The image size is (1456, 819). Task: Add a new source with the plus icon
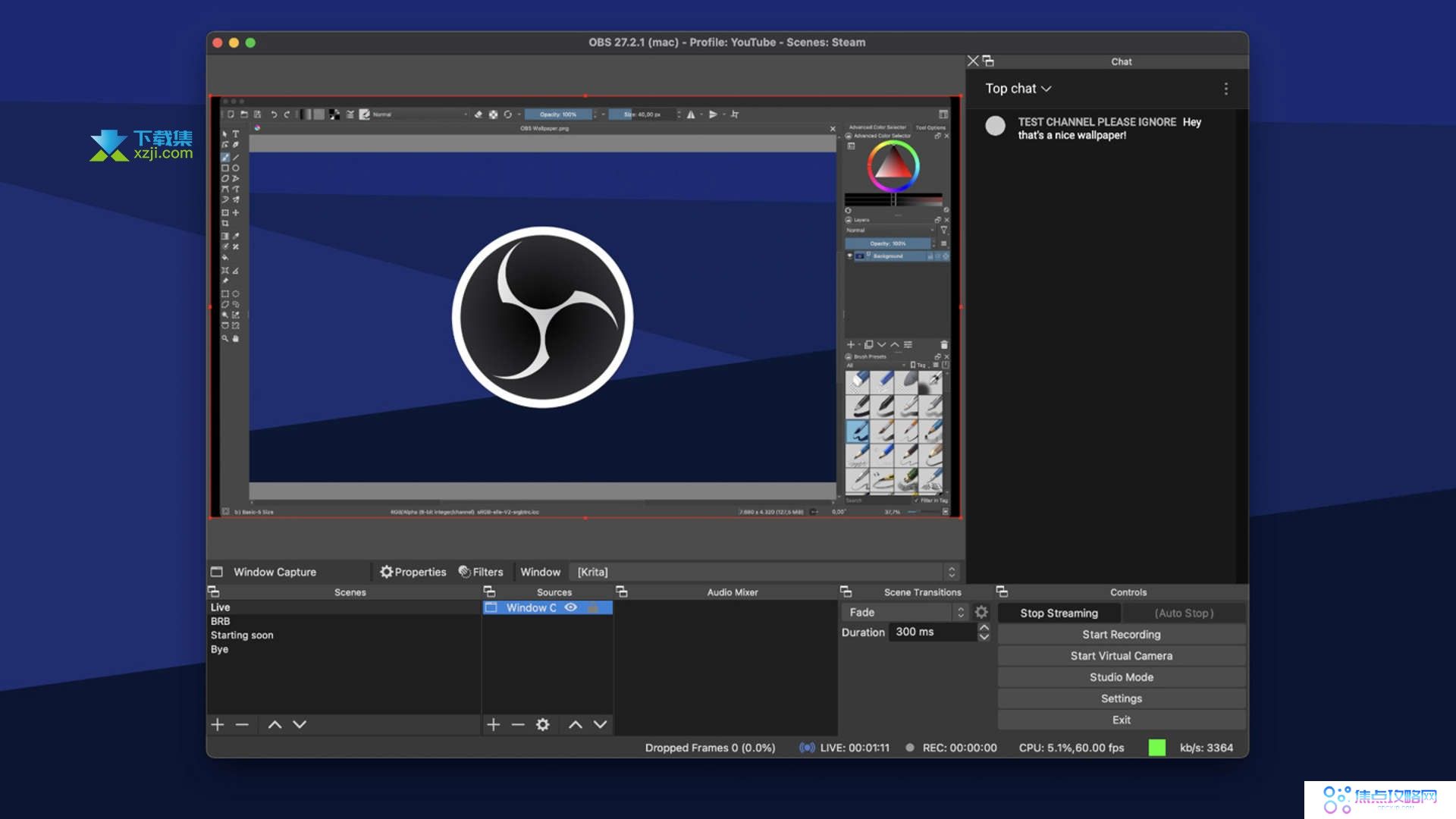[493, 724]
